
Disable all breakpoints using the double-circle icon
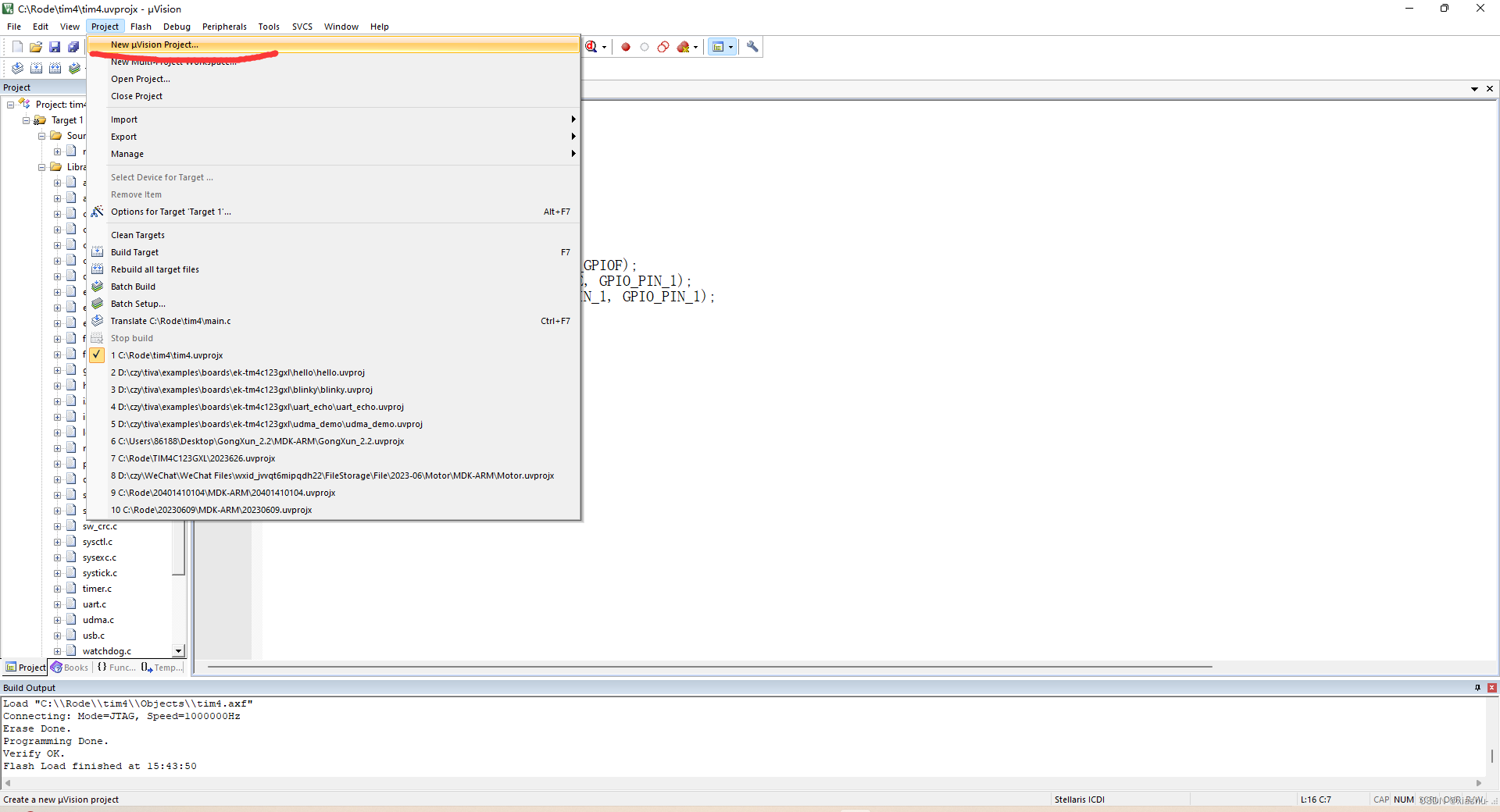coord(663,46)
